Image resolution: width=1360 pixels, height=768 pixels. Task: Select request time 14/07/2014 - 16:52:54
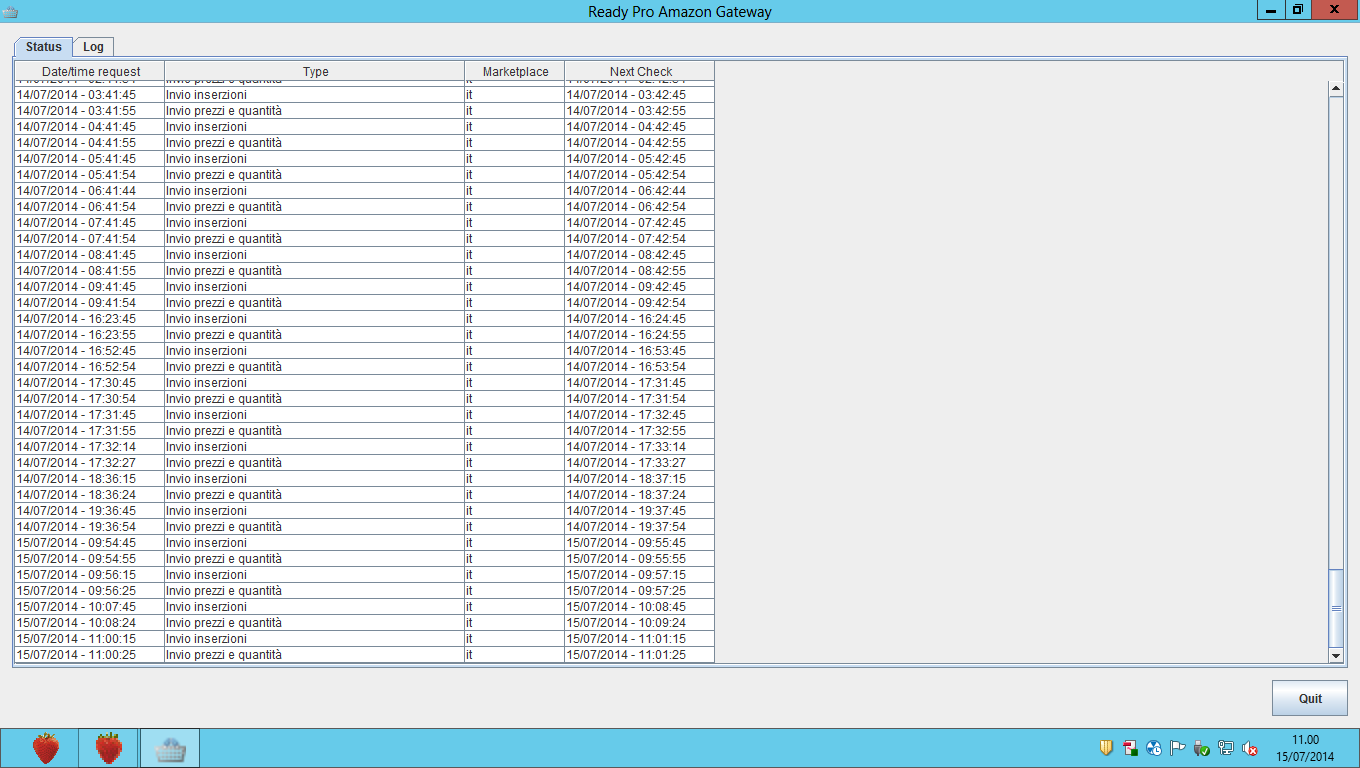click(x=90, y=367)
